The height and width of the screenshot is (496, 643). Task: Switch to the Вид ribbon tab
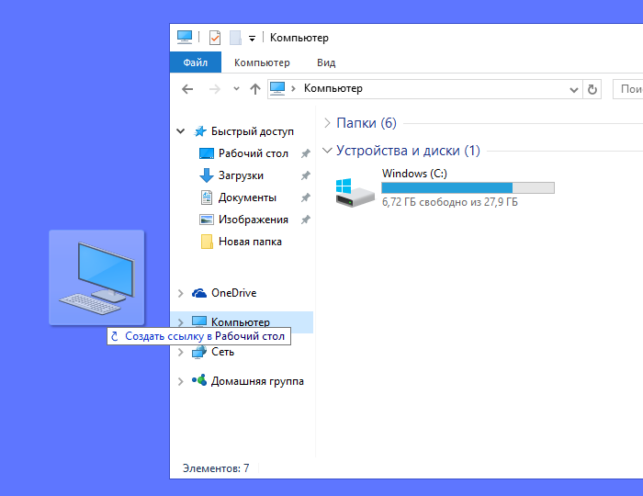[x=326, y=63]
